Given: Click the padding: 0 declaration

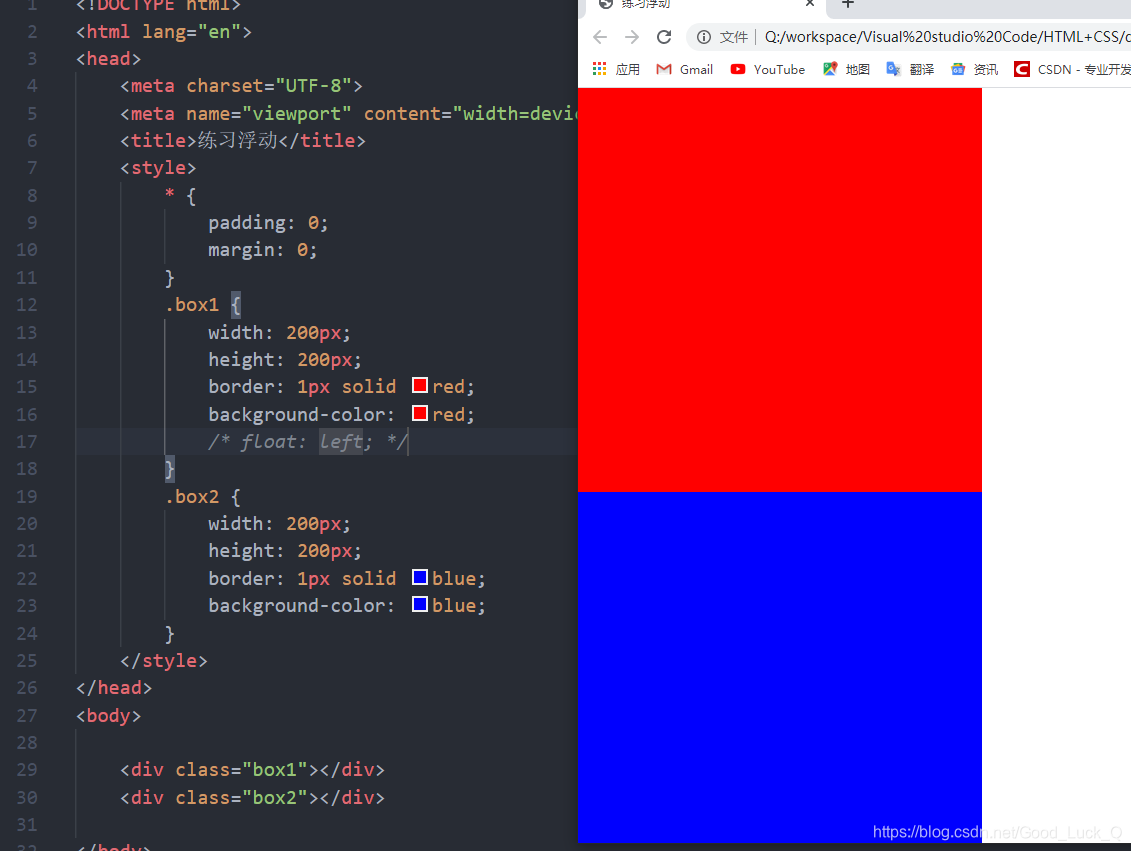Looking at the screenshot, I should (x=268, y=223).
